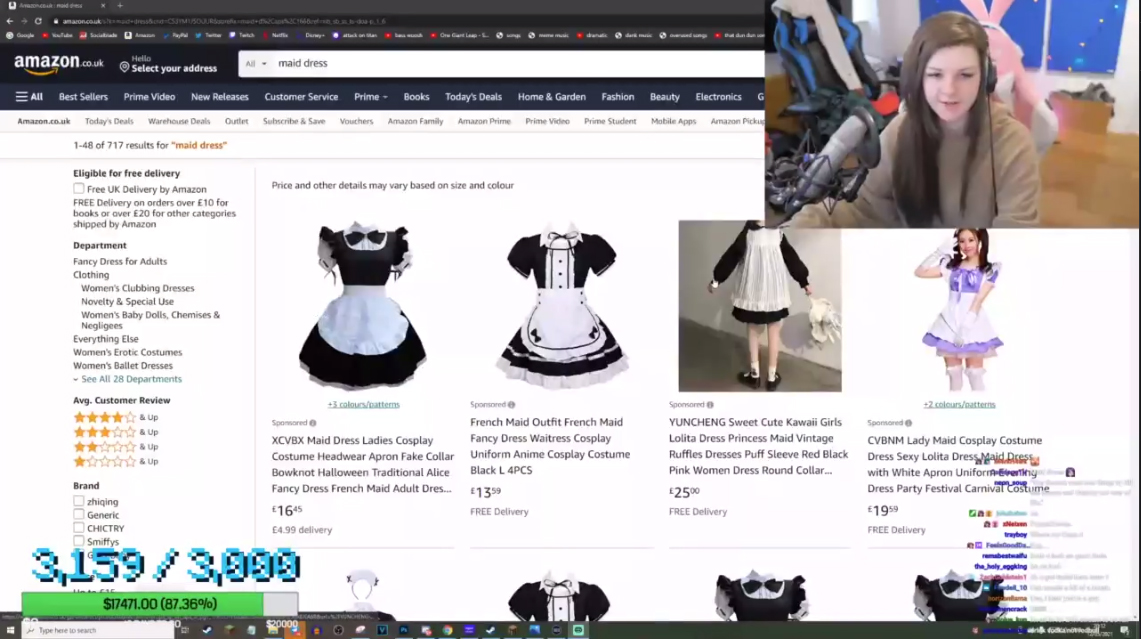Open the Socialblade bookmark
The width and height of the screenshot is (1141, 639).
98,35
